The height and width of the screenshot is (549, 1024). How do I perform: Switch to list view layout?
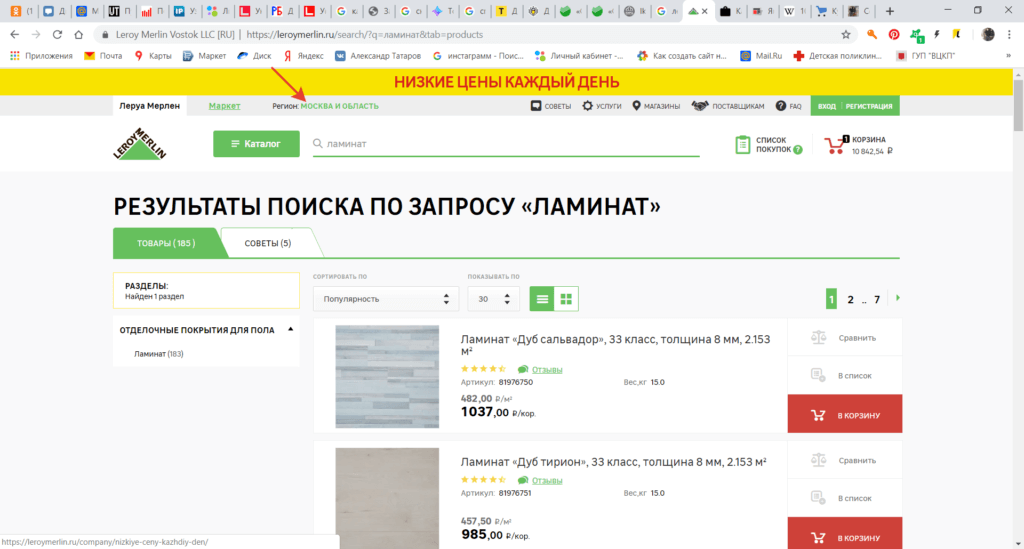pos(542,299)
